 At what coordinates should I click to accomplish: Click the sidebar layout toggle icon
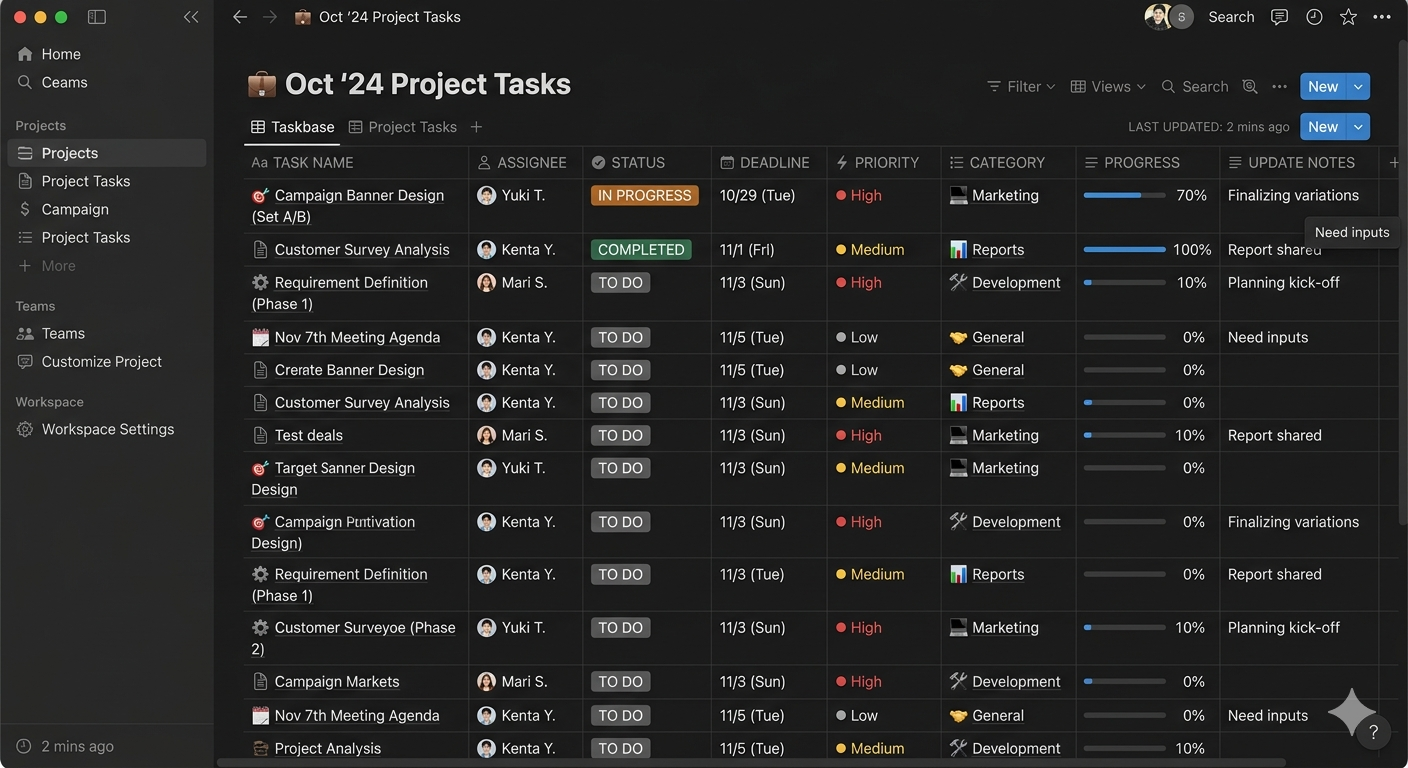tap(97, 17)
